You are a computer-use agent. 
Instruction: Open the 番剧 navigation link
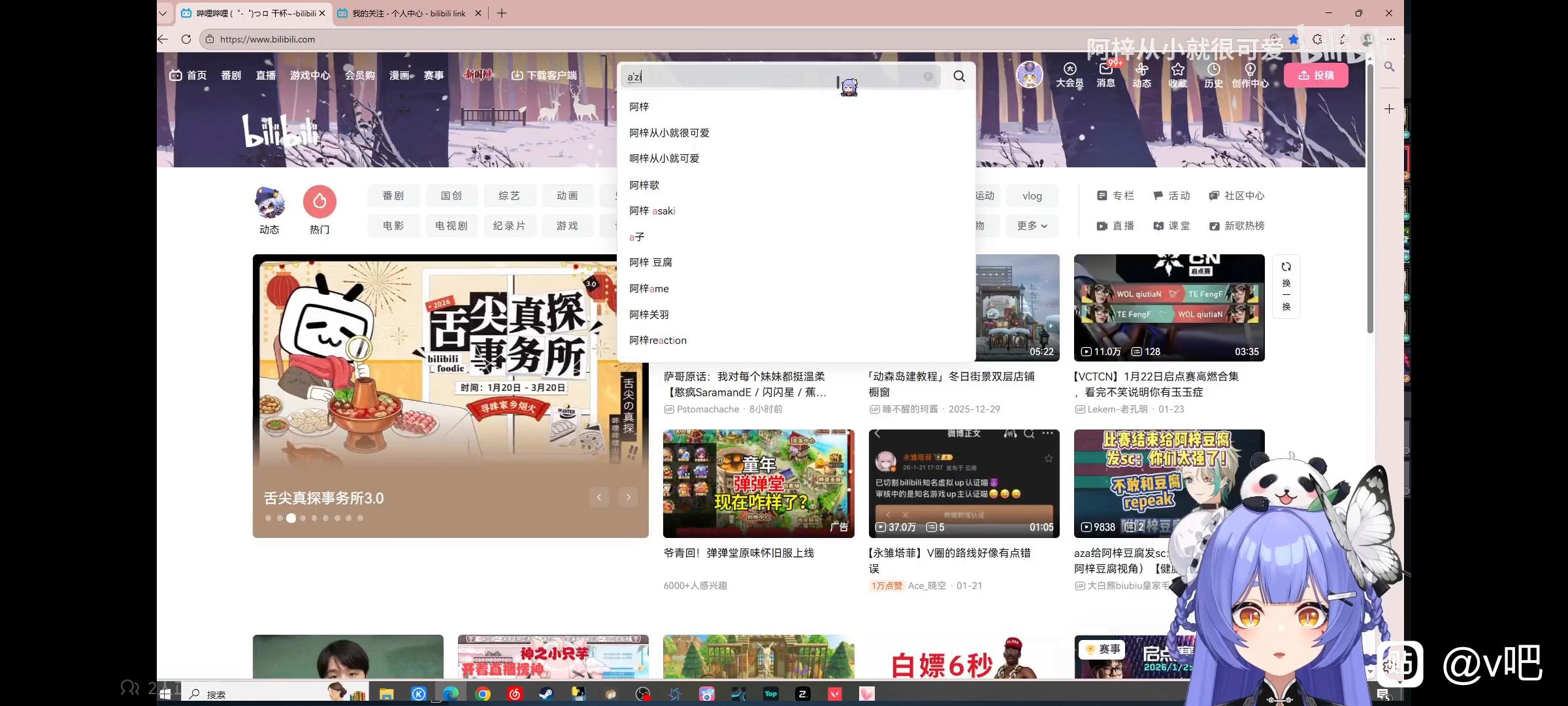(x=231, y=75)
